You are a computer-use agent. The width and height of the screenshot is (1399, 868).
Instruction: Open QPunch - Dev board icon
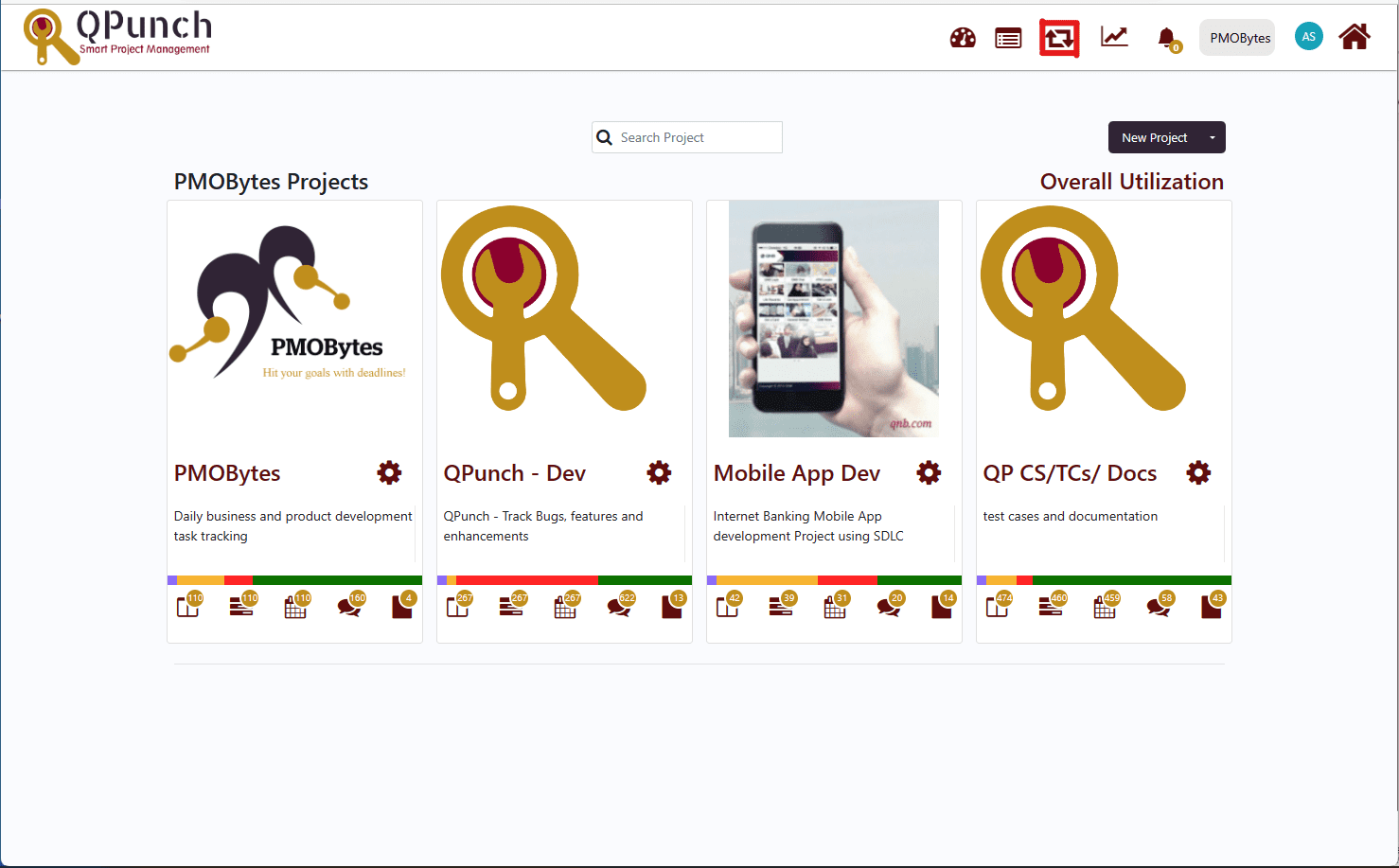click(x=459, y=606)
